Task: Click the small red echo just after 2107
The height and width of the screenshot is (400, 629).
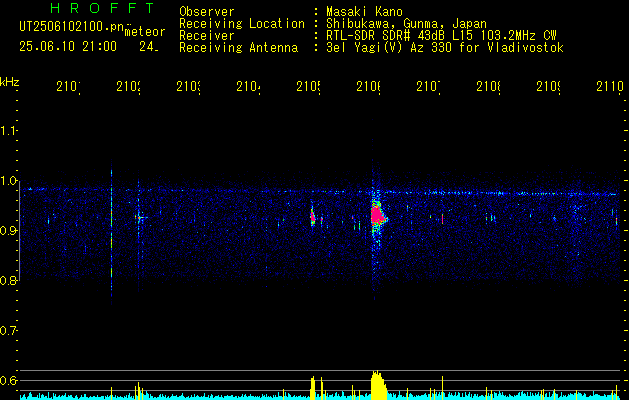Action: [x=442, y=219]
